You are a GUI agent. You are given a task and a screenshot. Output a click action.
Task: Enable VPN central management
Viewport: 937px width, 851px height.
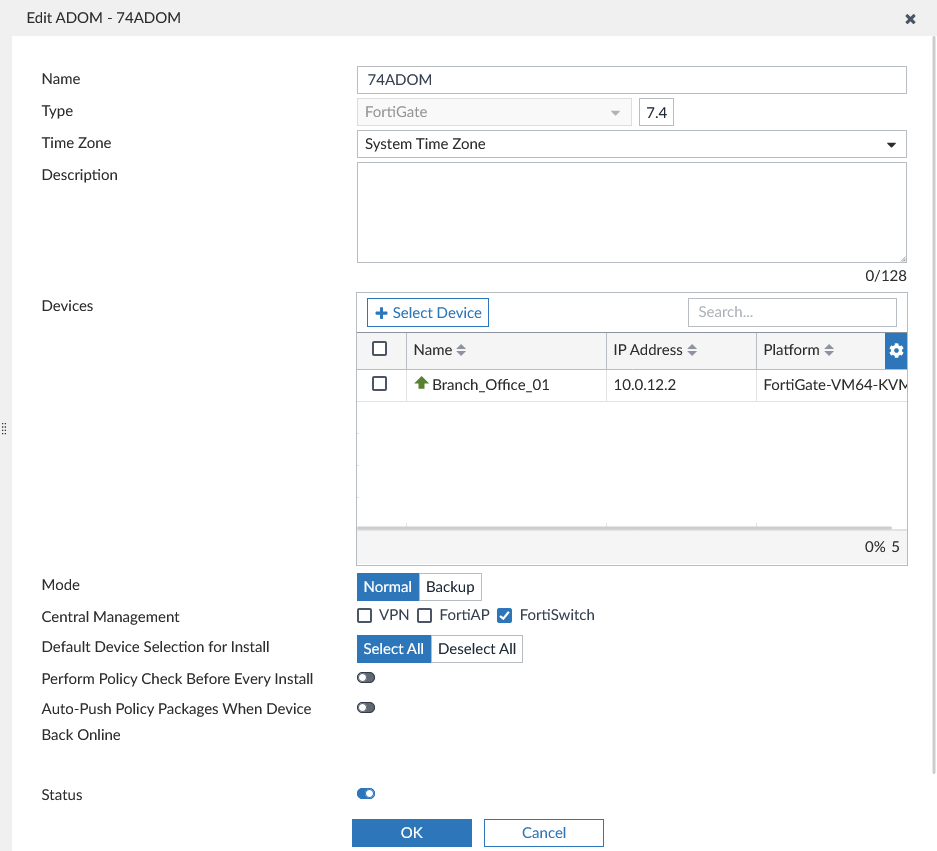pyautogui.click(x=364, y=615)
